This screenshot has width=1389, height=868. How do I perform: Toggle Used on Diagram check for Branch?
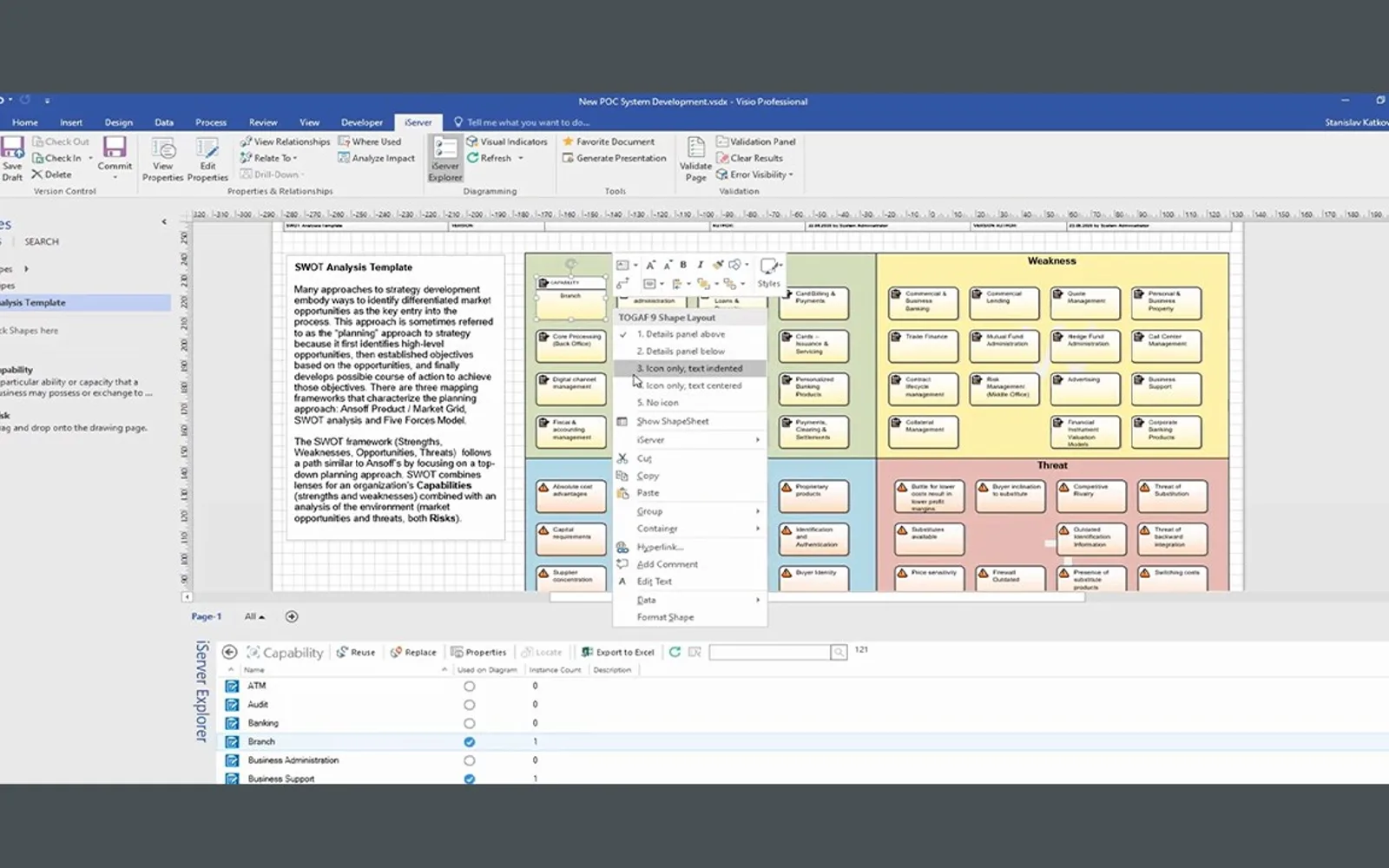(x=469, y=742)
